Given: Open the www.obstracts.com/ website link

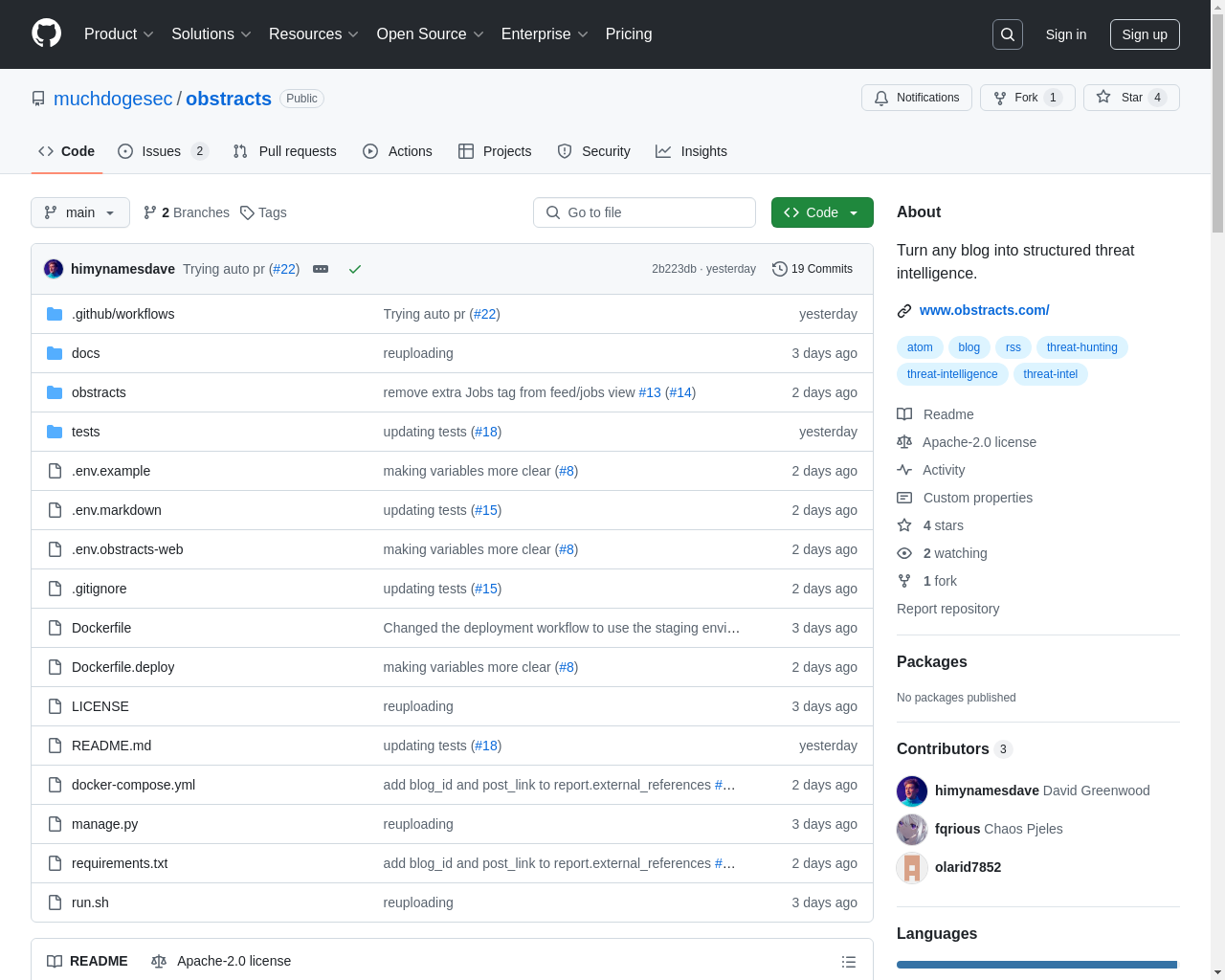Looking at the screenshot, I should (x=984, y=310).
